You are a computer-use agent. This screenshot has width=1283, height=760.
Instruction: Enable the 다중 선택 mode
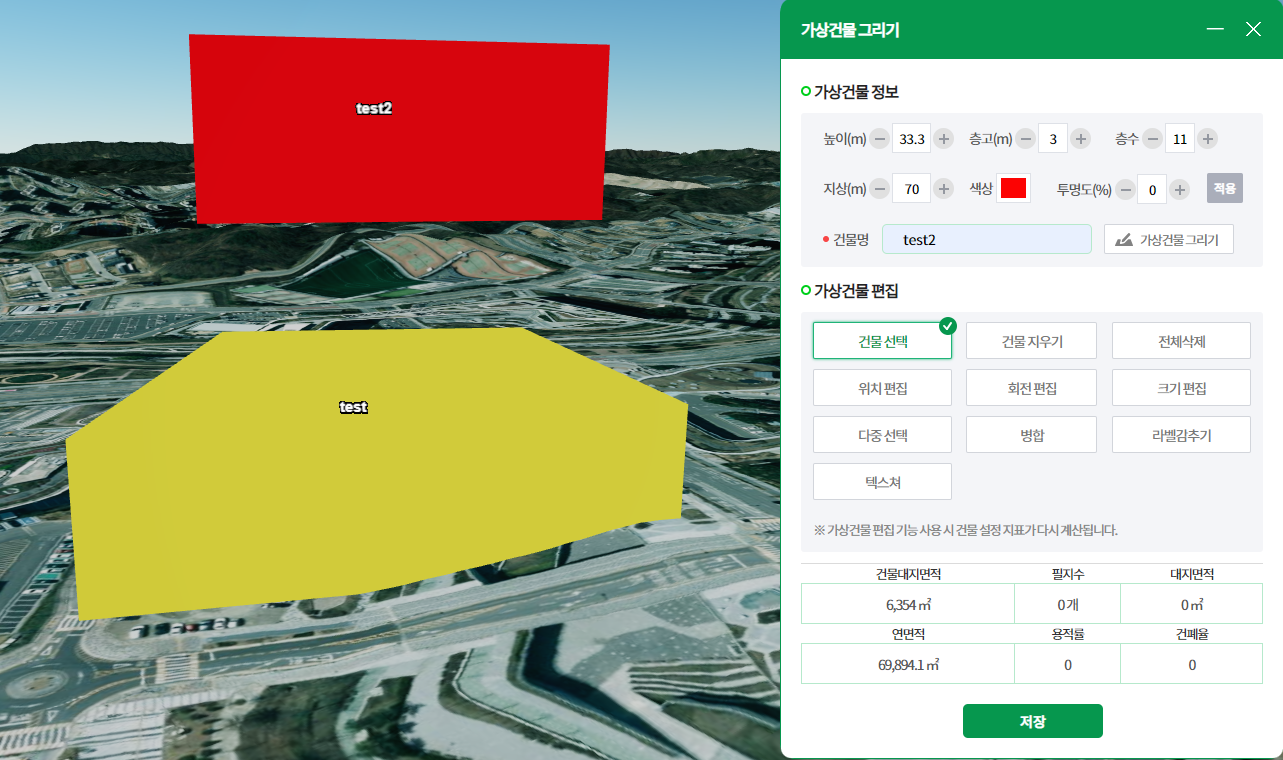882,435
